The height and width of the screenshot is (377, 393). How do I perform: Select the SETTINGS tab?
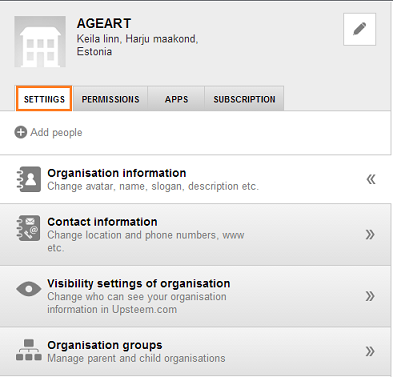click(44, 99)
